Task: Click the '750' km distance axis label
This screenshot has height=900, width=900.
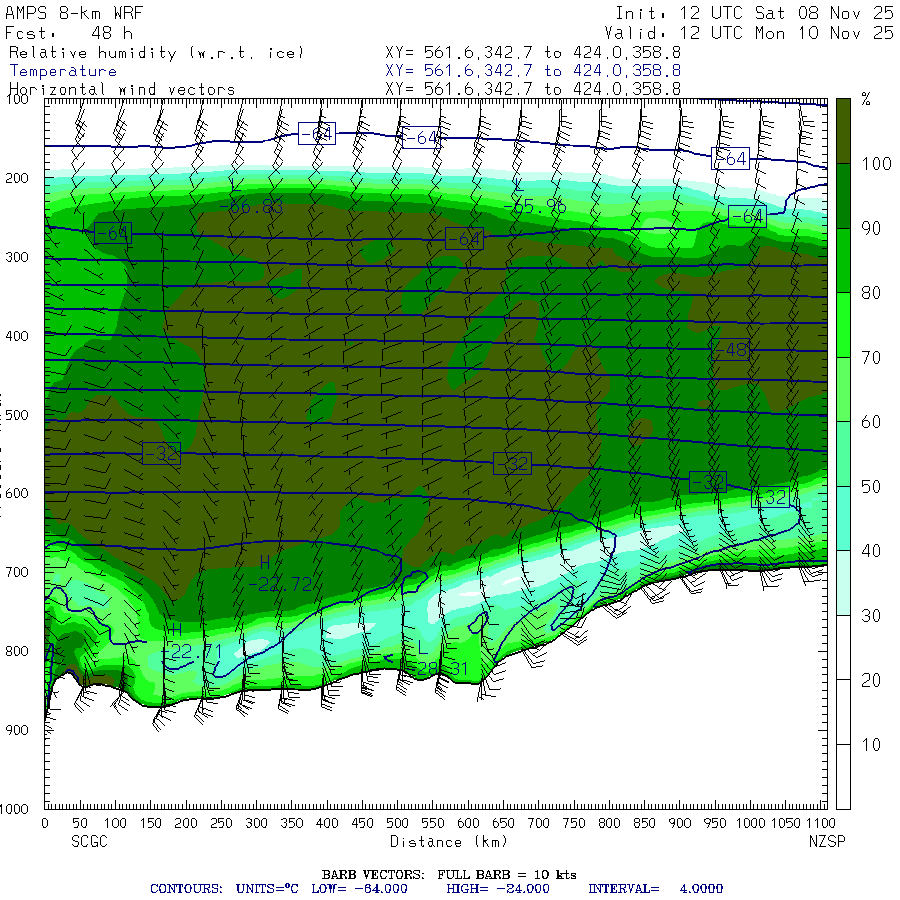Action: point(574,824)
